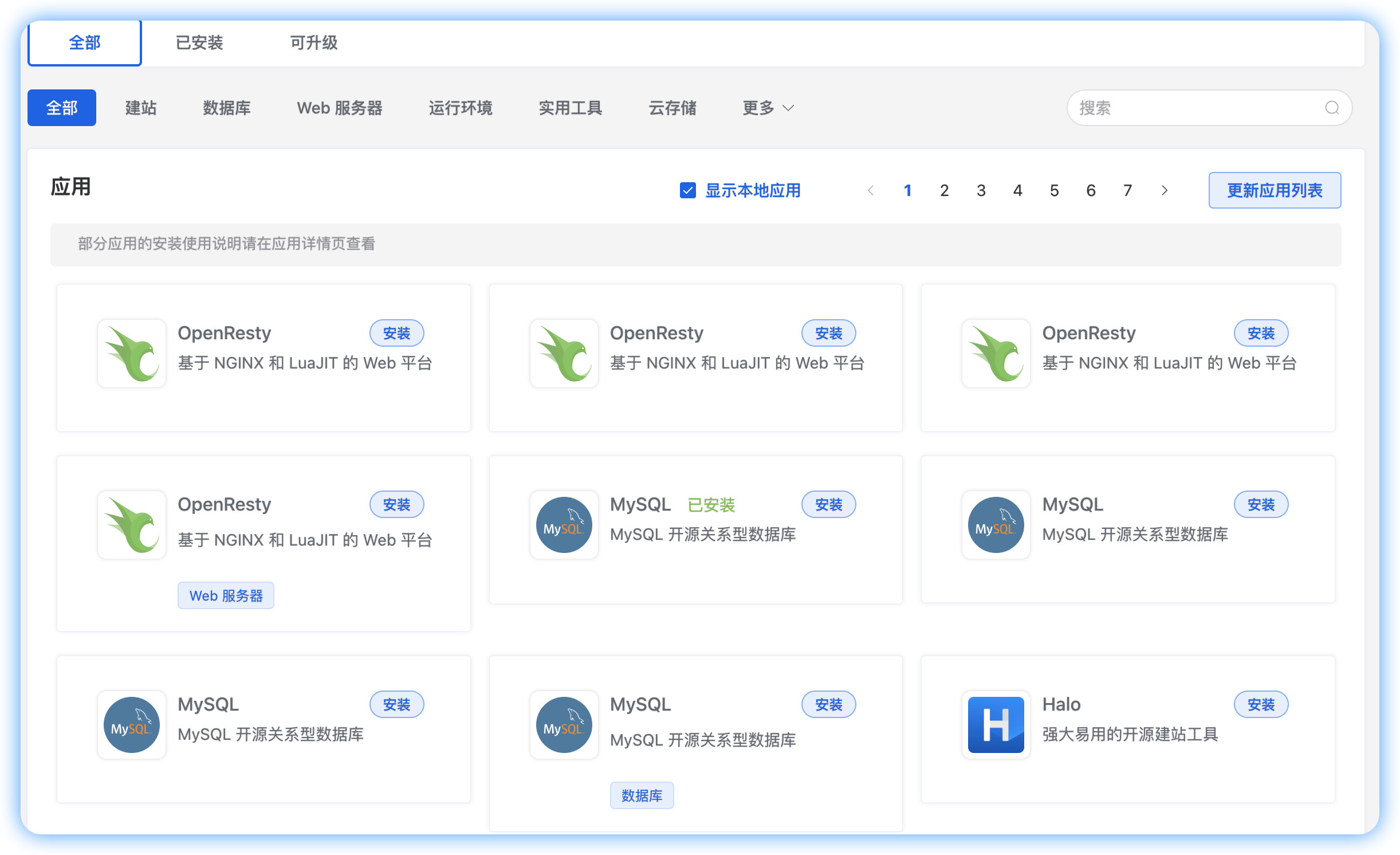Go to page 6 in pagination
This screenshot has height=855, width=1400.
pos(1091,190)
